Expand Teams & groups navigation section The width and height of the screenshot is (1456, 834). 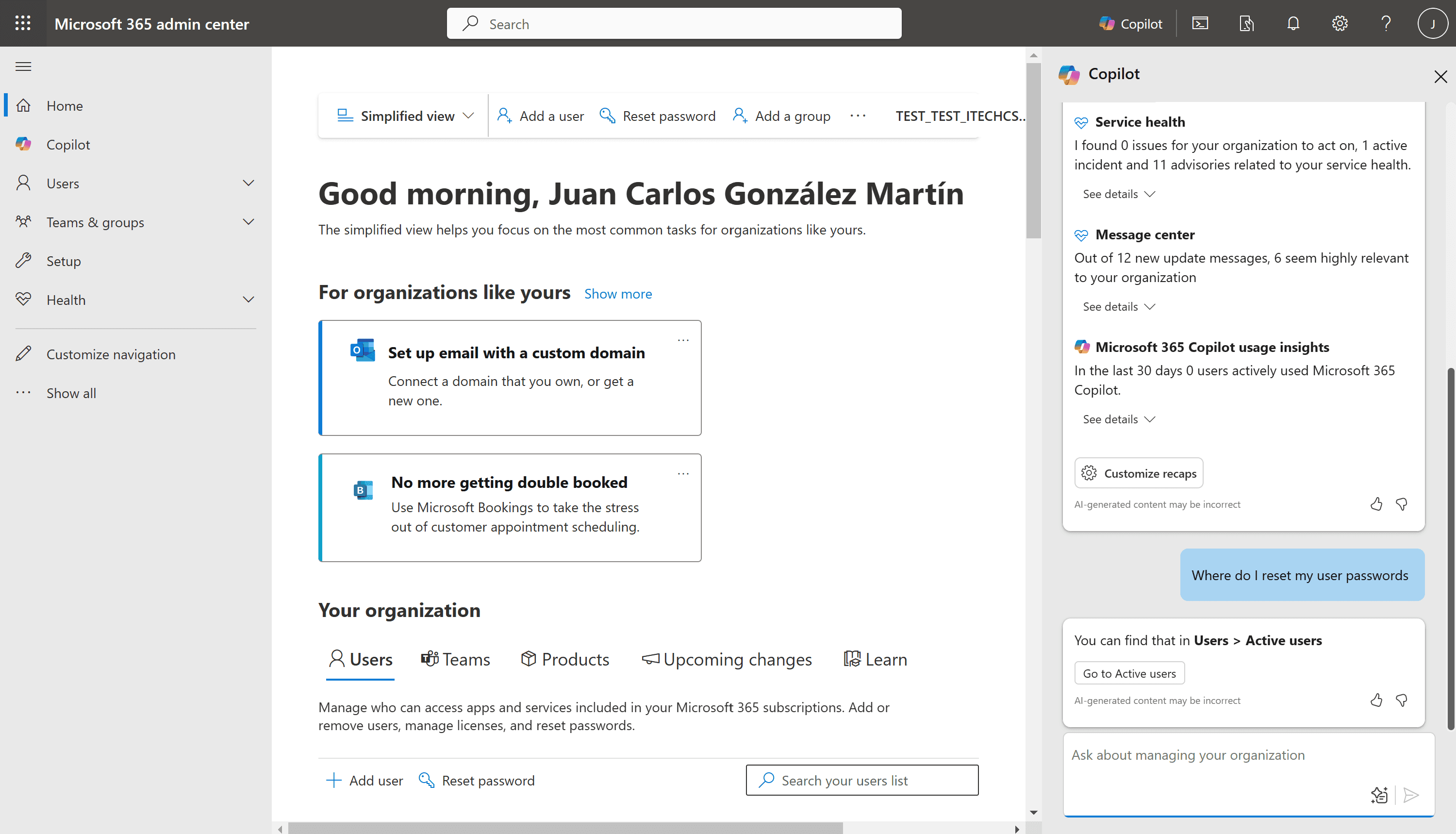tap(248, 222)
